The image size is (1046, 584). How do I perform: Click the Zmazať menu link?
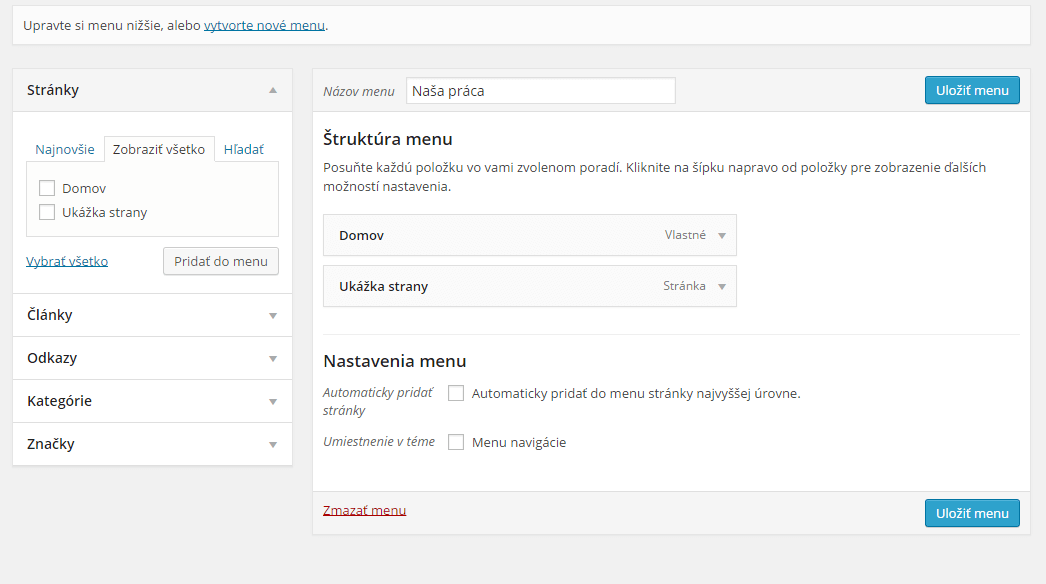[x=364, y=511]
